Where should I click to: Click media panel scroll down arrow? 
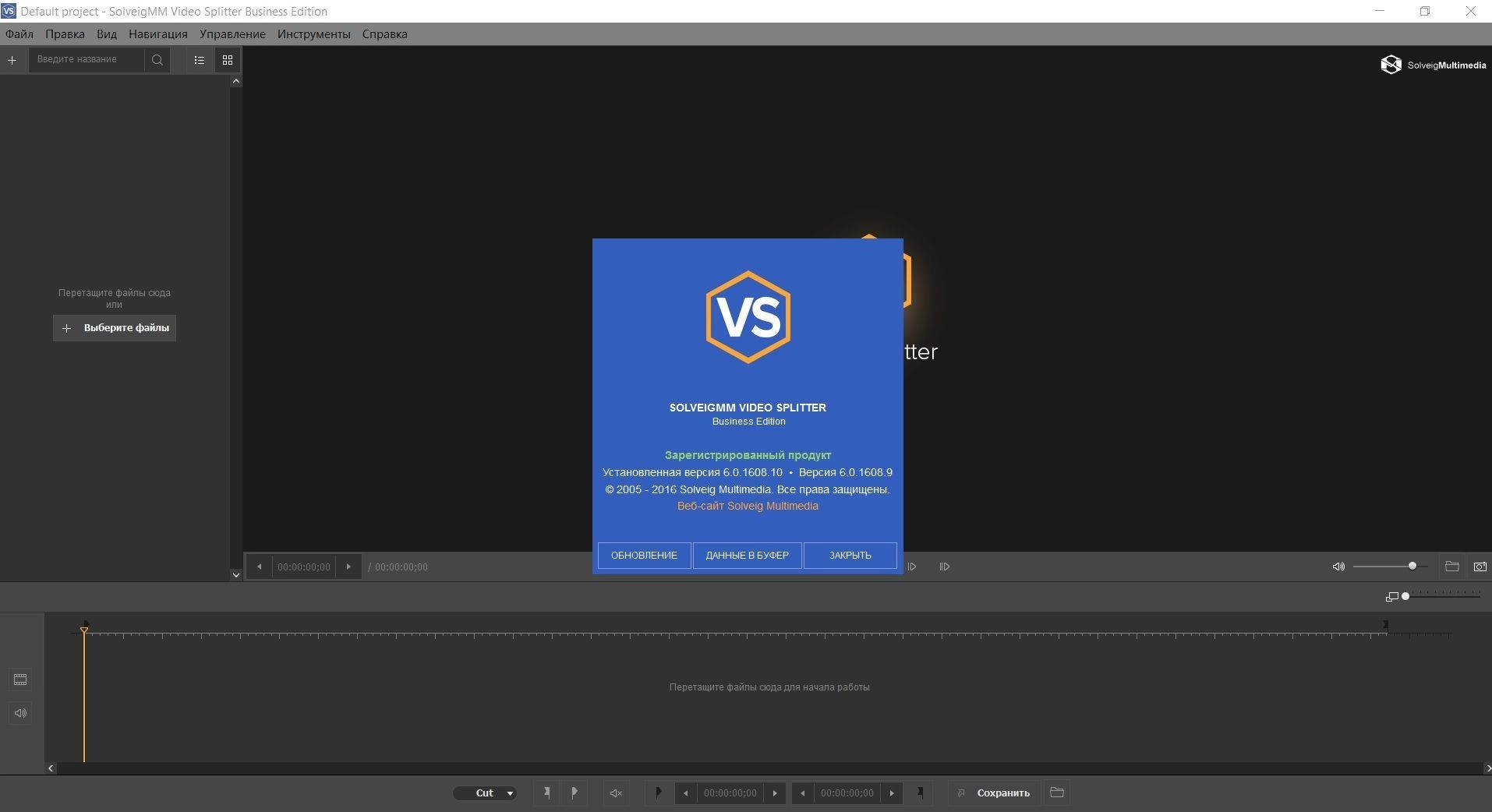(x=236, y=575)
